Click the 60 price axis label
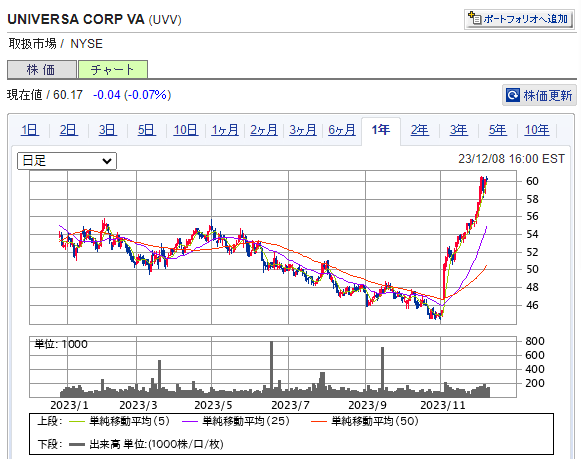581x459 pixels. click(x=532, y=181)
